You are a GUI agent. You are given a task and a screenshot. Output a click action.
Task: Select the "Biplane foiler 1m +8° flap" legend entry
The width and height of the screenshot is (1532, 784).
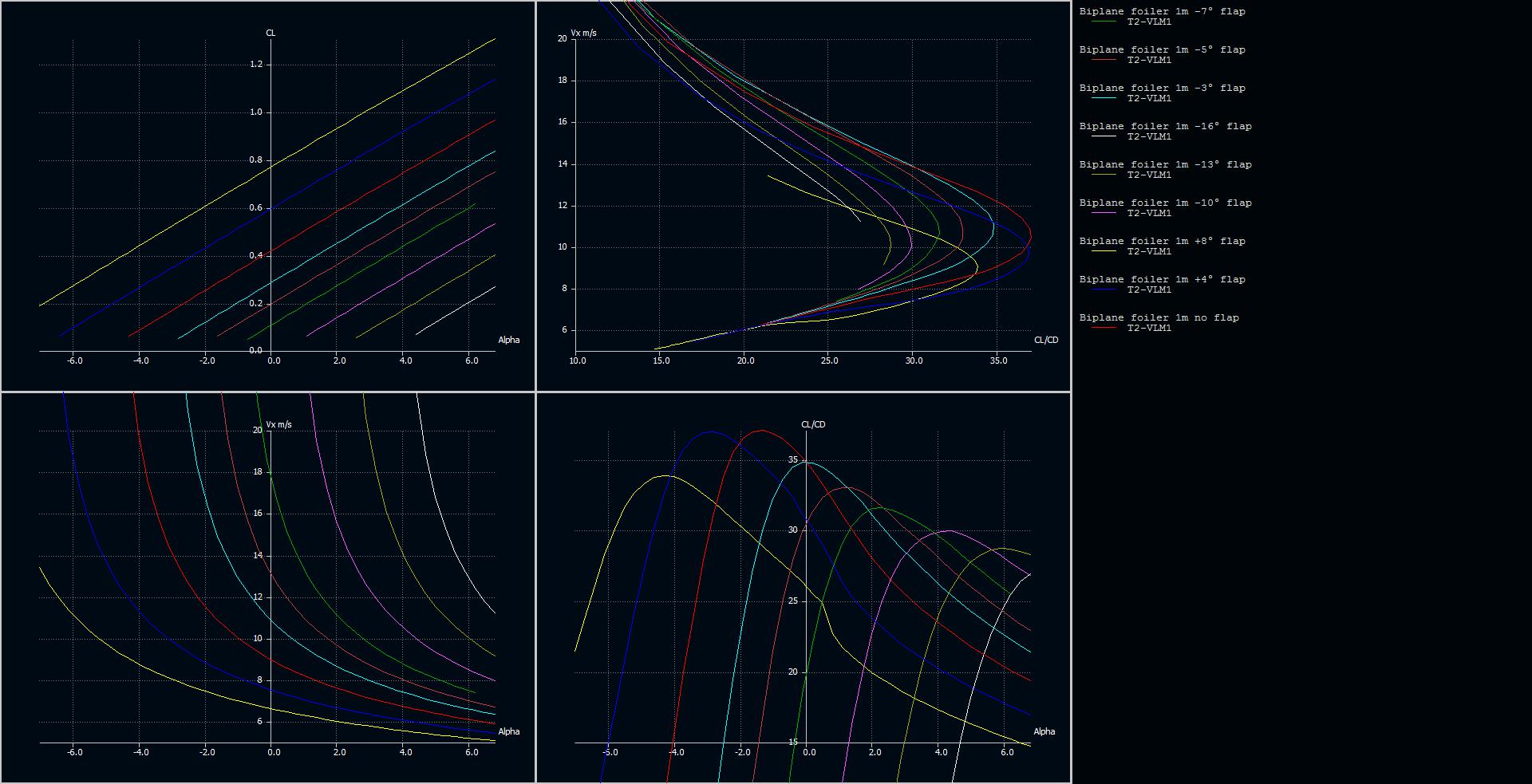point(1162,242)
